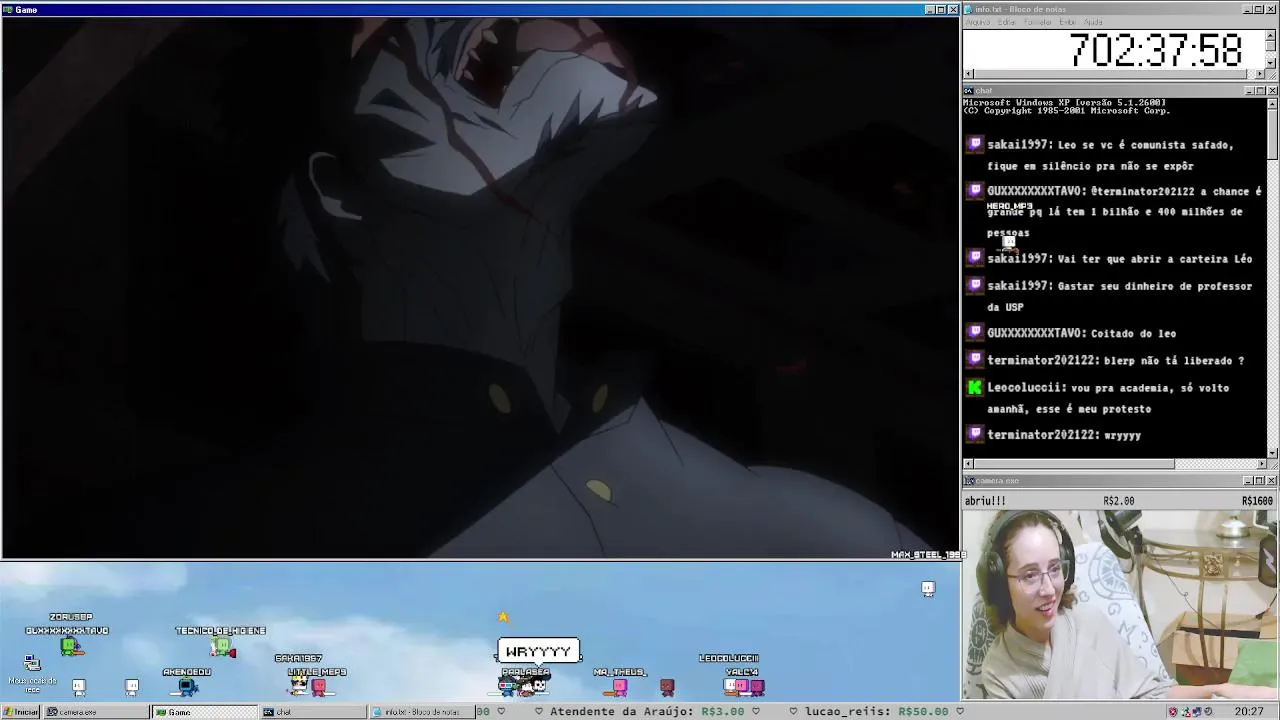Screen dimensions: 1280x720
Task: Click the info.txt Notepad title icon
Action: click(968, 9)
